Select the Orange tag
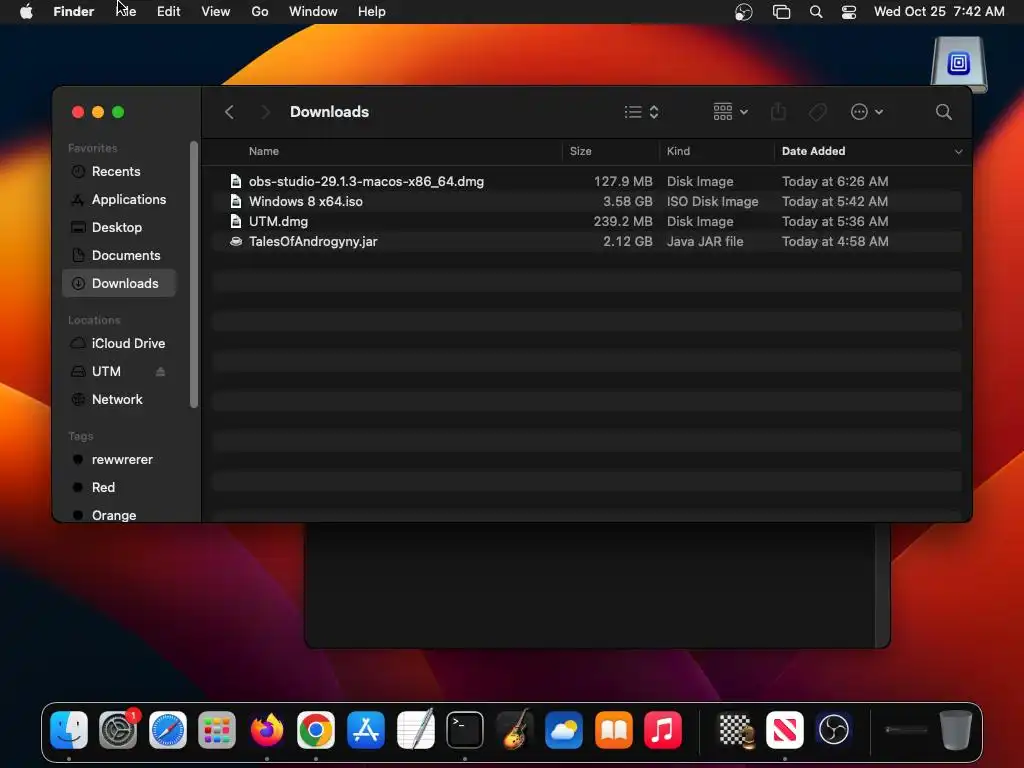 pyautogui.click(x=119, y=515)
